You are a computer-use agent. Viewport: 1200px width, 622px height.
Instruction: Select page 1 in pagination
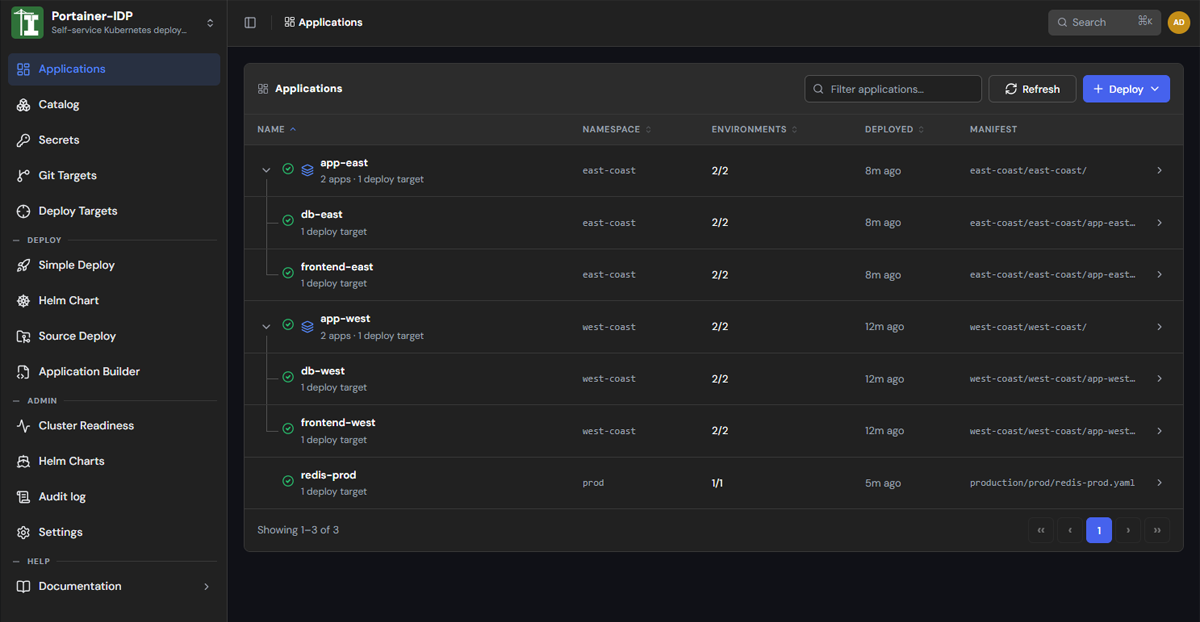(x=1099, y=530)
